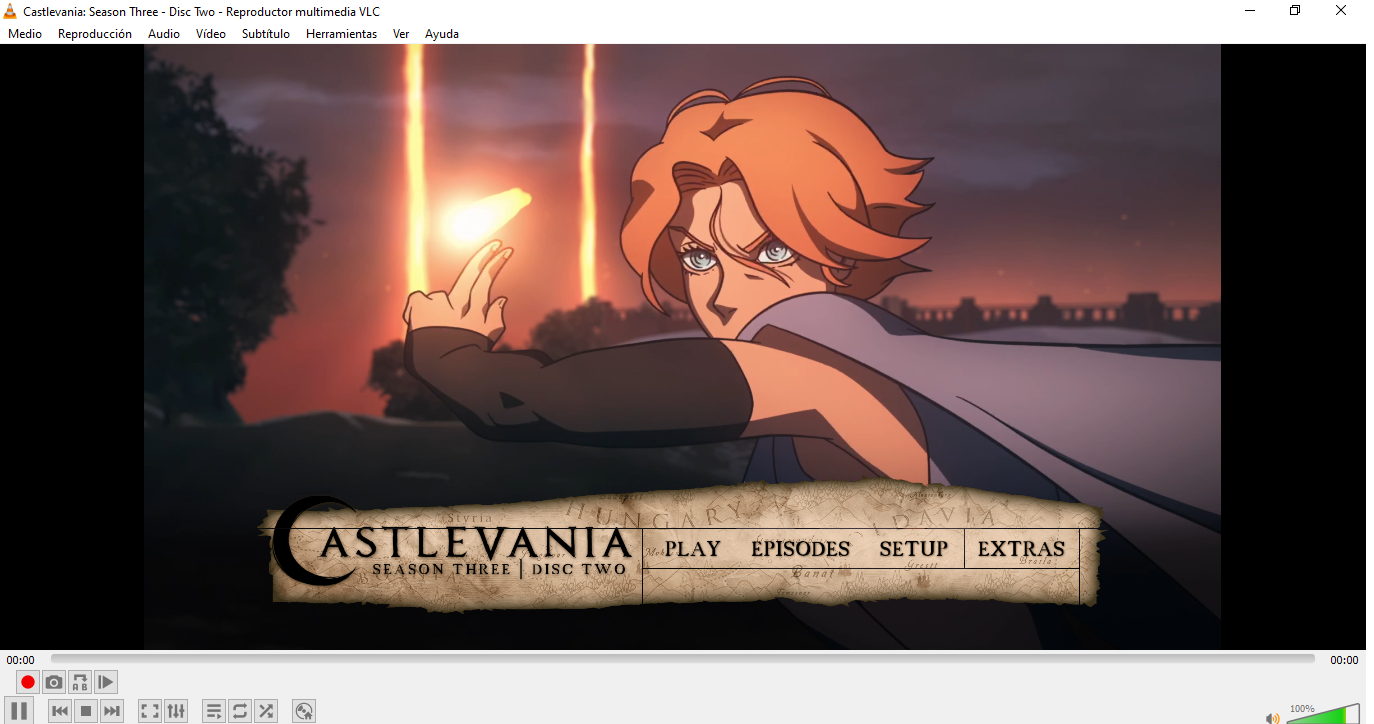Open extended settings with the equalizer sliders icon
The width and height of the screenshot is (1374, 724).
pos(176,711)
